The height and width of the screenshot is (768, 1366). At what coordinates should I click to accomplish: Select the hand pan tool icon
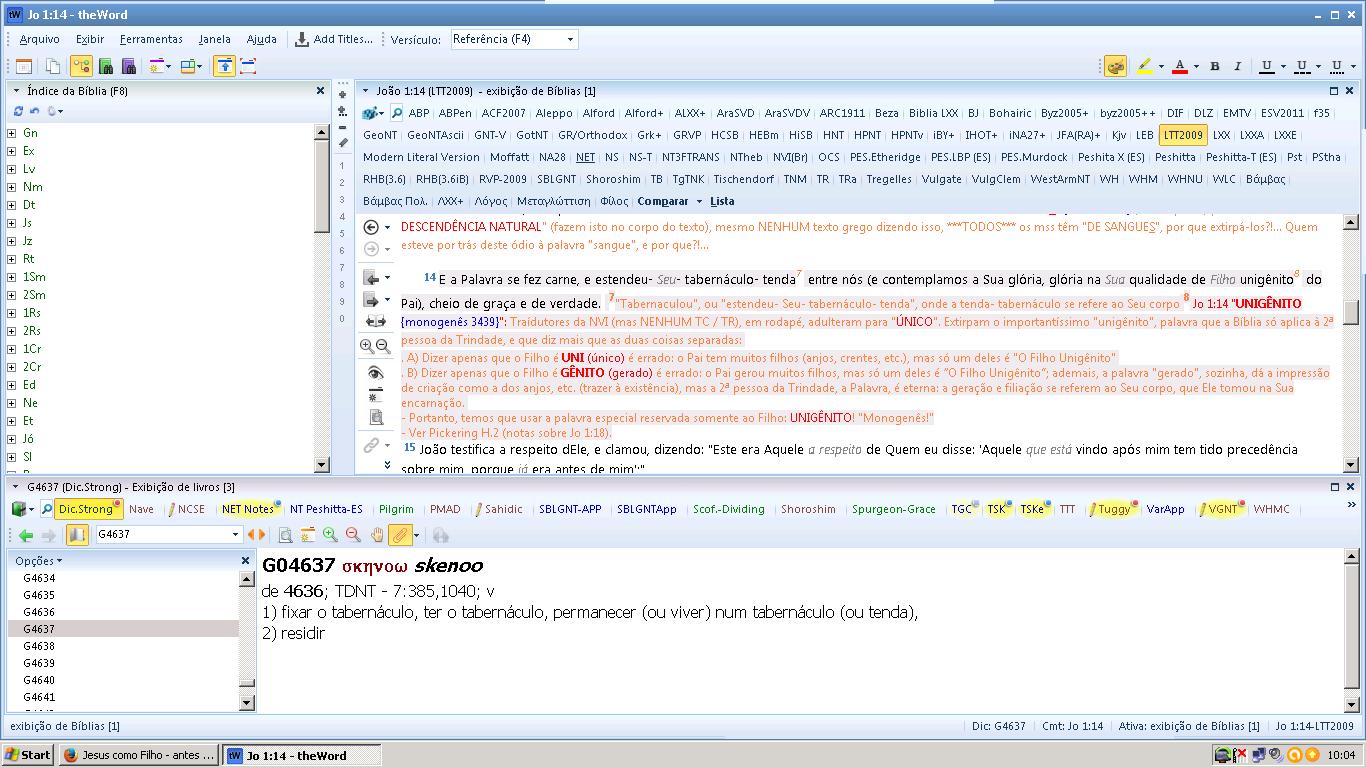tap(377, 535)
